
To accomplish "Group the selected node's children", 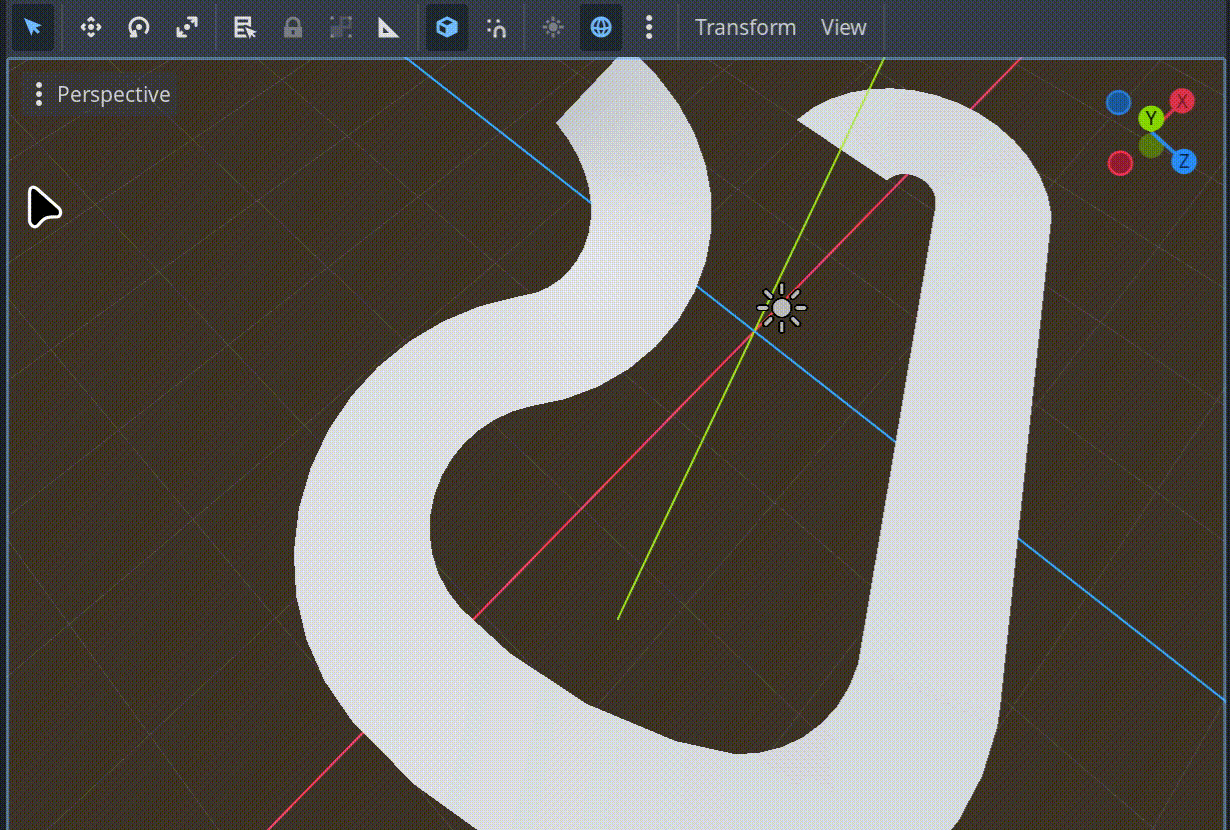I will click(x=341, y=27).
